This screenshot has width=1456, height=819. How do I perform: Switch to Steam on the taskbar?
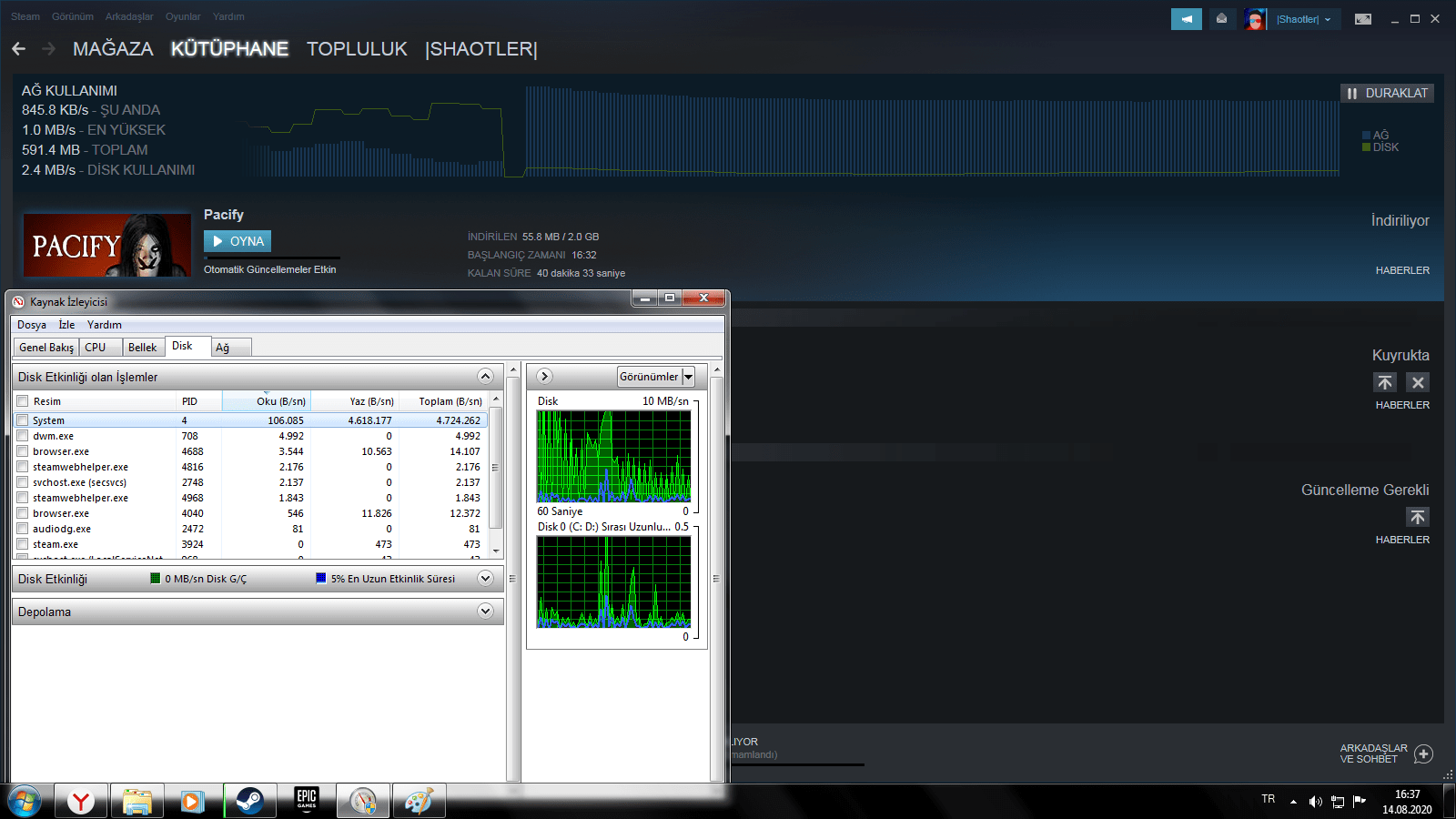point(249,801)
